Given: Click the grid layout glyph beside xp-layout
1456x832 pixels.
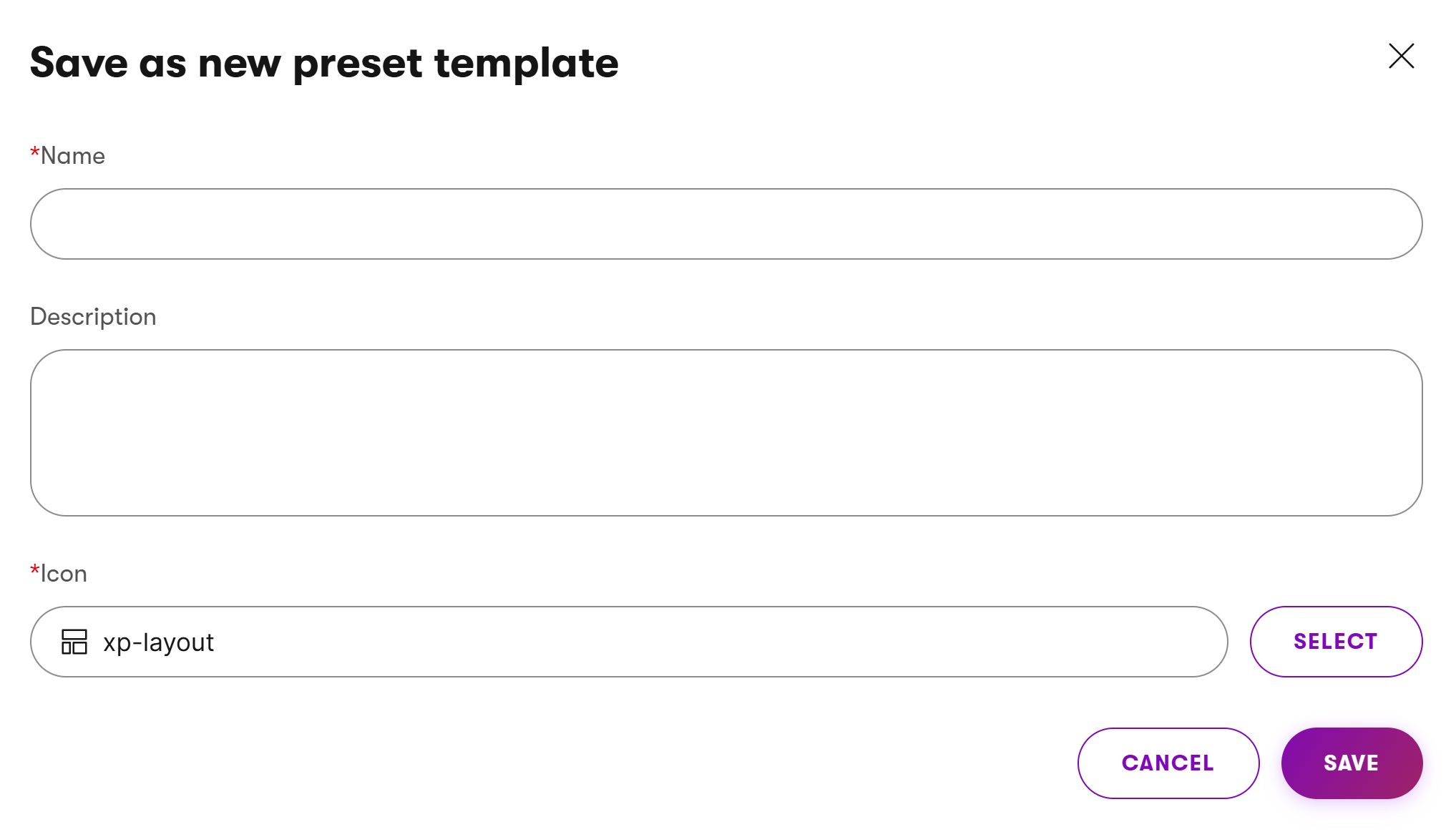Looking at the screenshot, I should [74, 642].
